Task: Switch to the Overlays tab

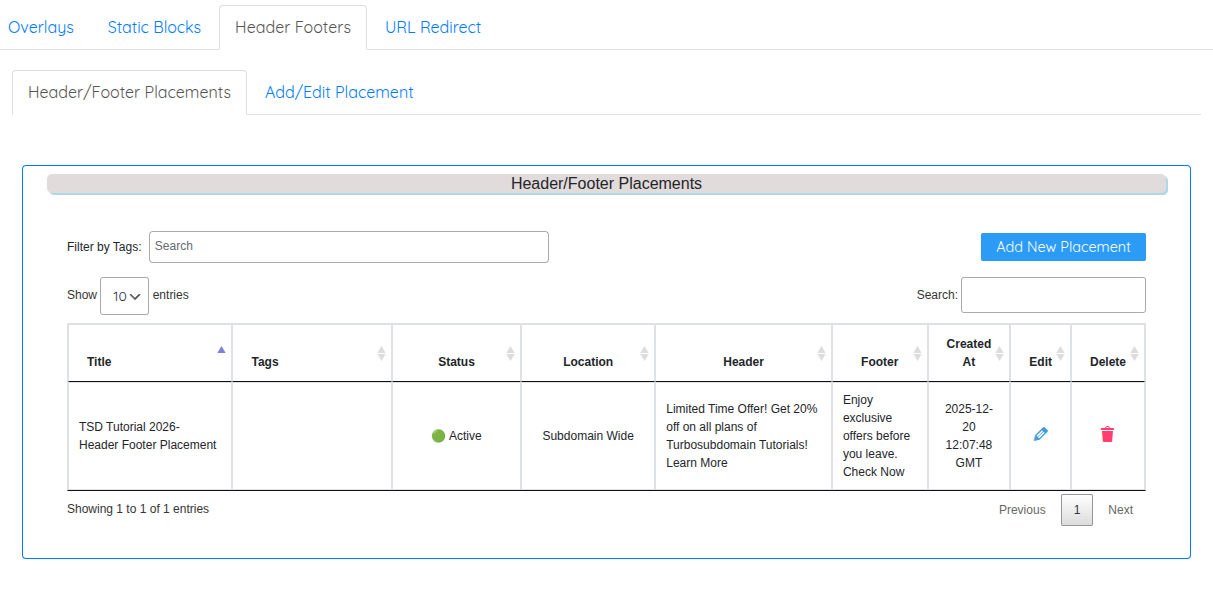Action: 41,27
